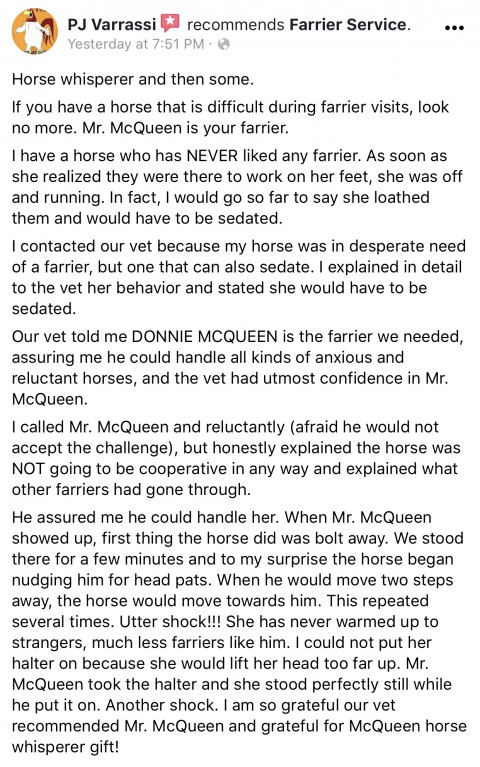Click 'nudging him for head pats' text
The height and width of the screenshot is (767, 480).
112,580
